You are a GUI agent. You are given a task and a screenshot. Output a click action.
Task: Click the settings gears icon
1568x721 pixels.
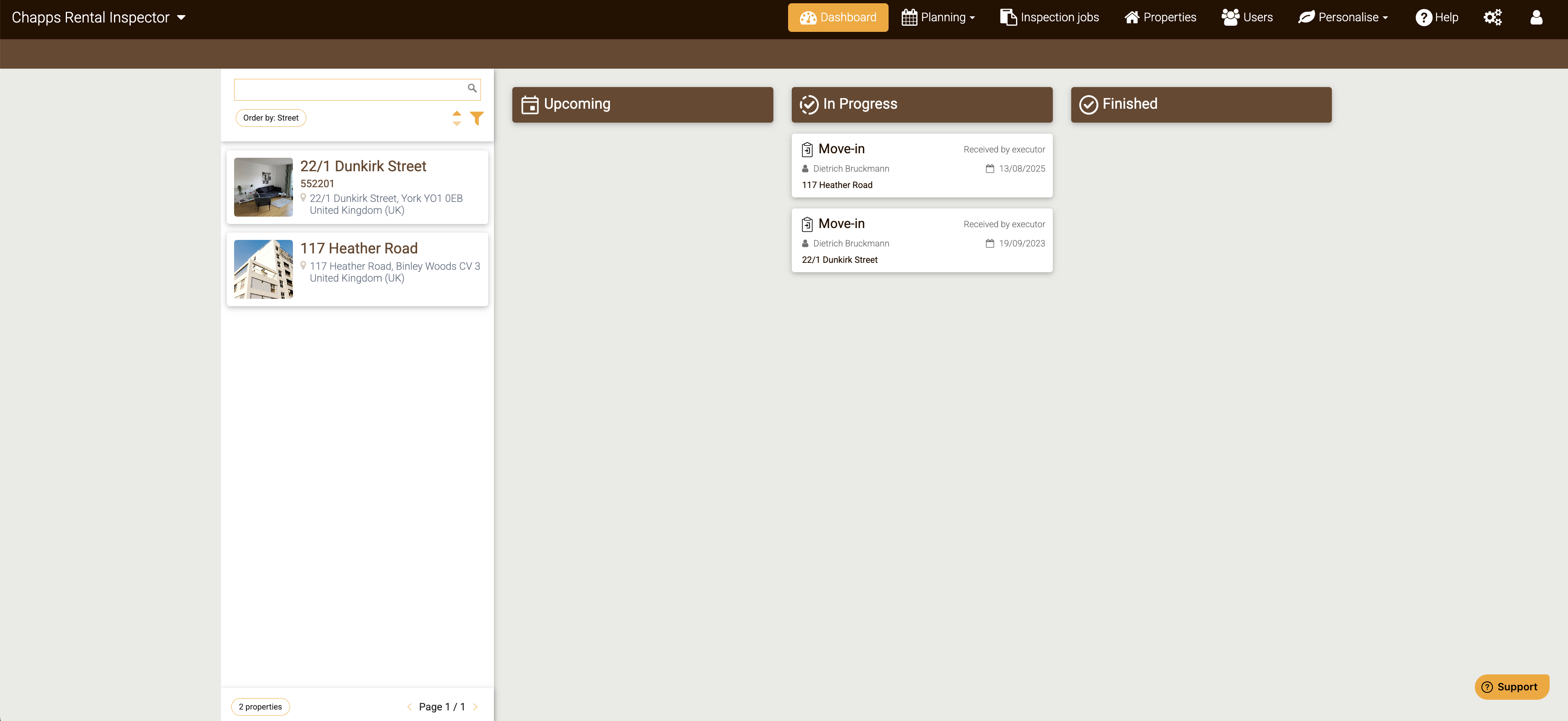tap(1492, 17)
